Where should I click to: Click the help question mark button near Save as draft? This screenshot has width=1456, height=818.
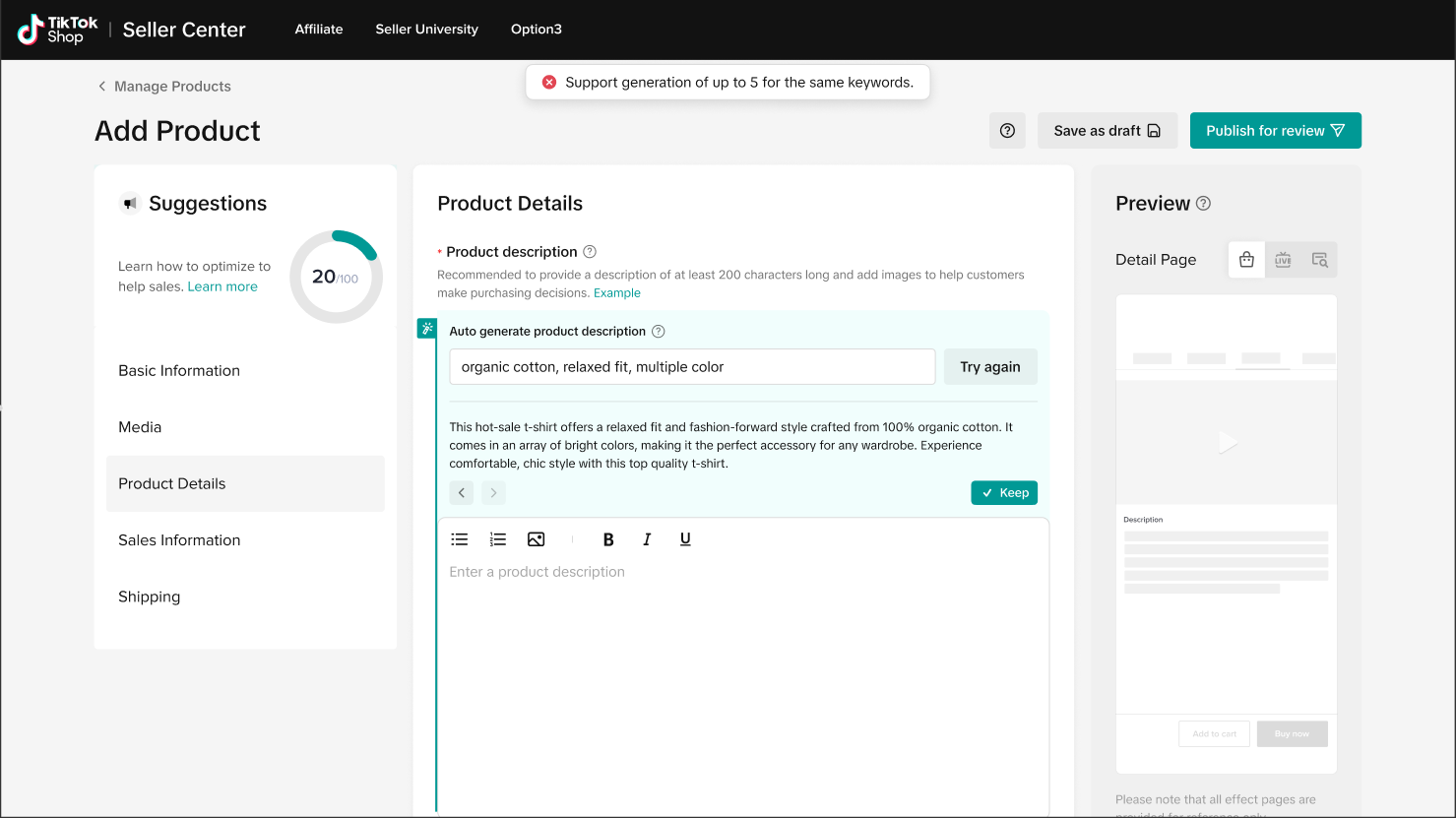click(1007, 131)
